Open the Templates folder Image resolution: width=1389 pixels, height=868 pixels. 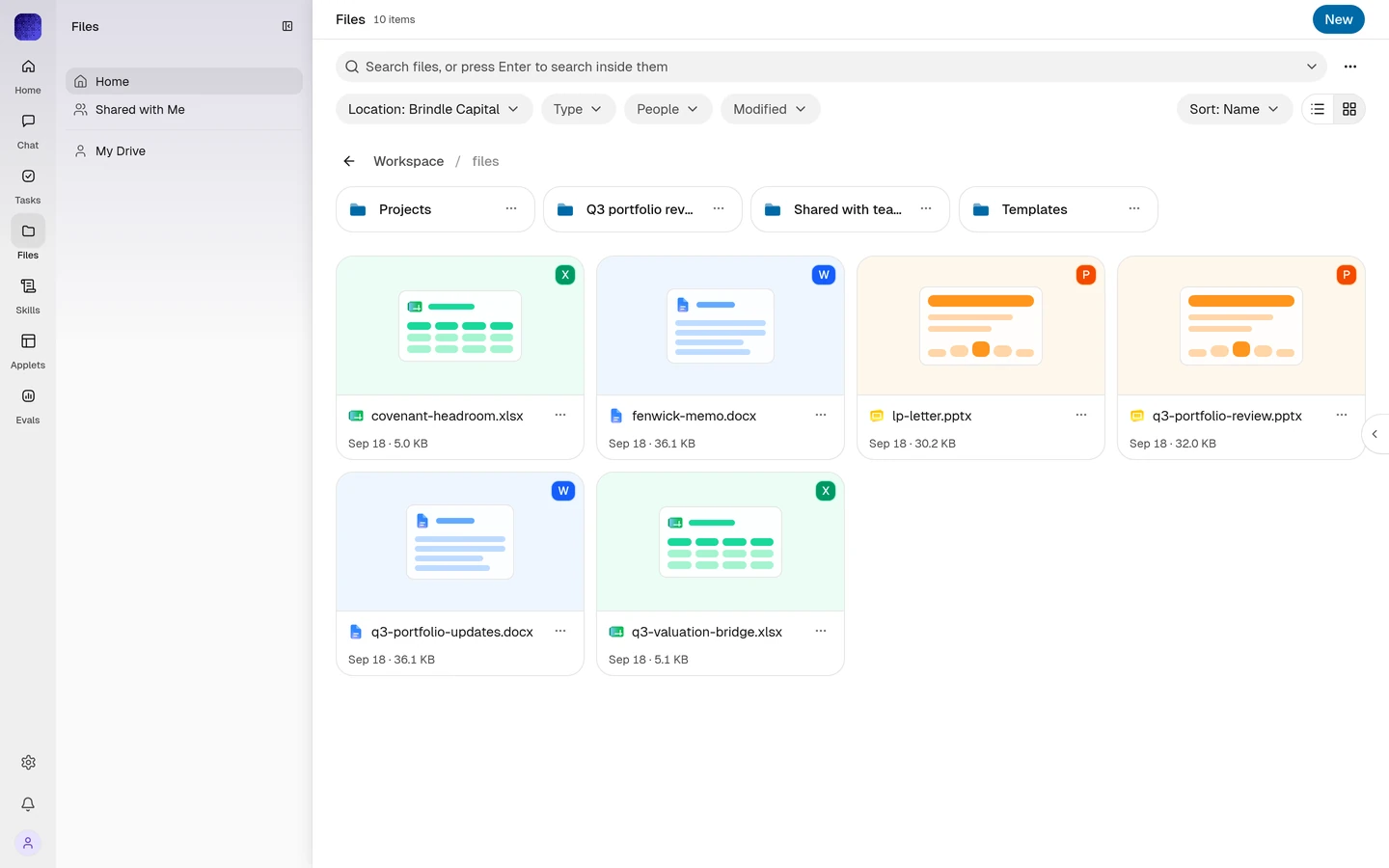(x=1058, y=209)
